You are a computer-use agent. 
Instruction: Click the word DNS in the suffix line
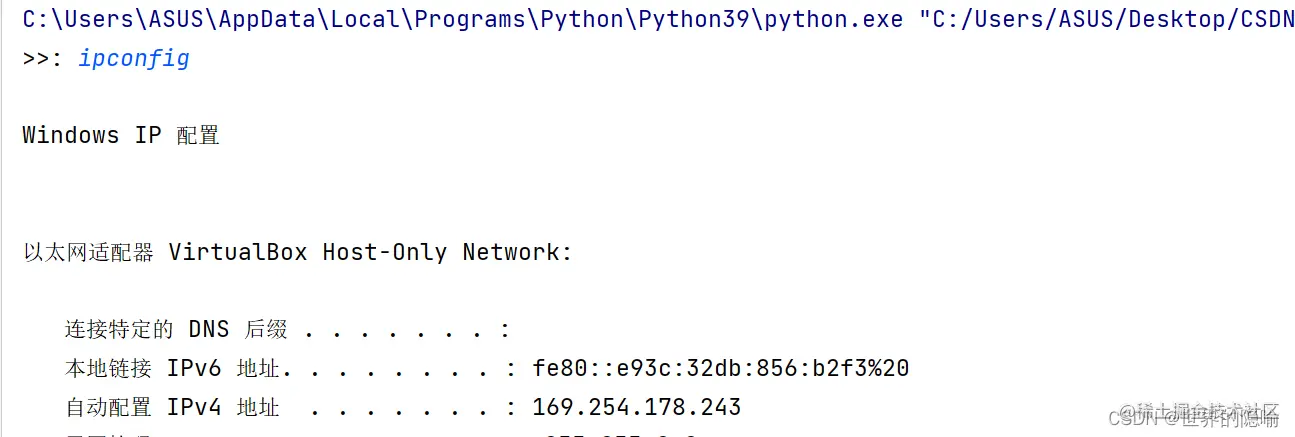[209, 329]
